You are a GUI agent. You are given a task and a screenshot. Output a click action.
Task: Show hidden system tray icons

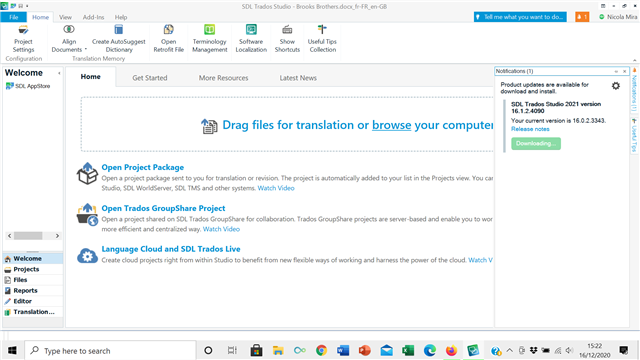[510, 350]
